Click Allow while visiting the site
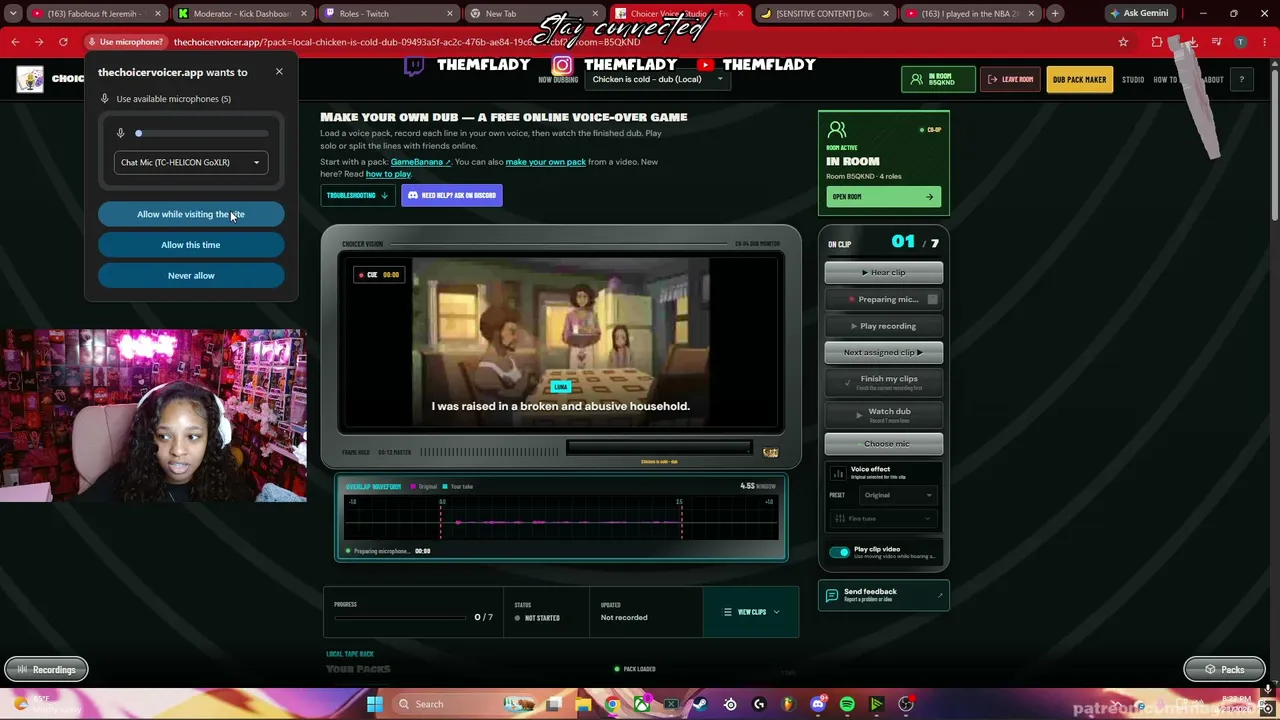Screen dimensions: 1280x720 (191, 214)
